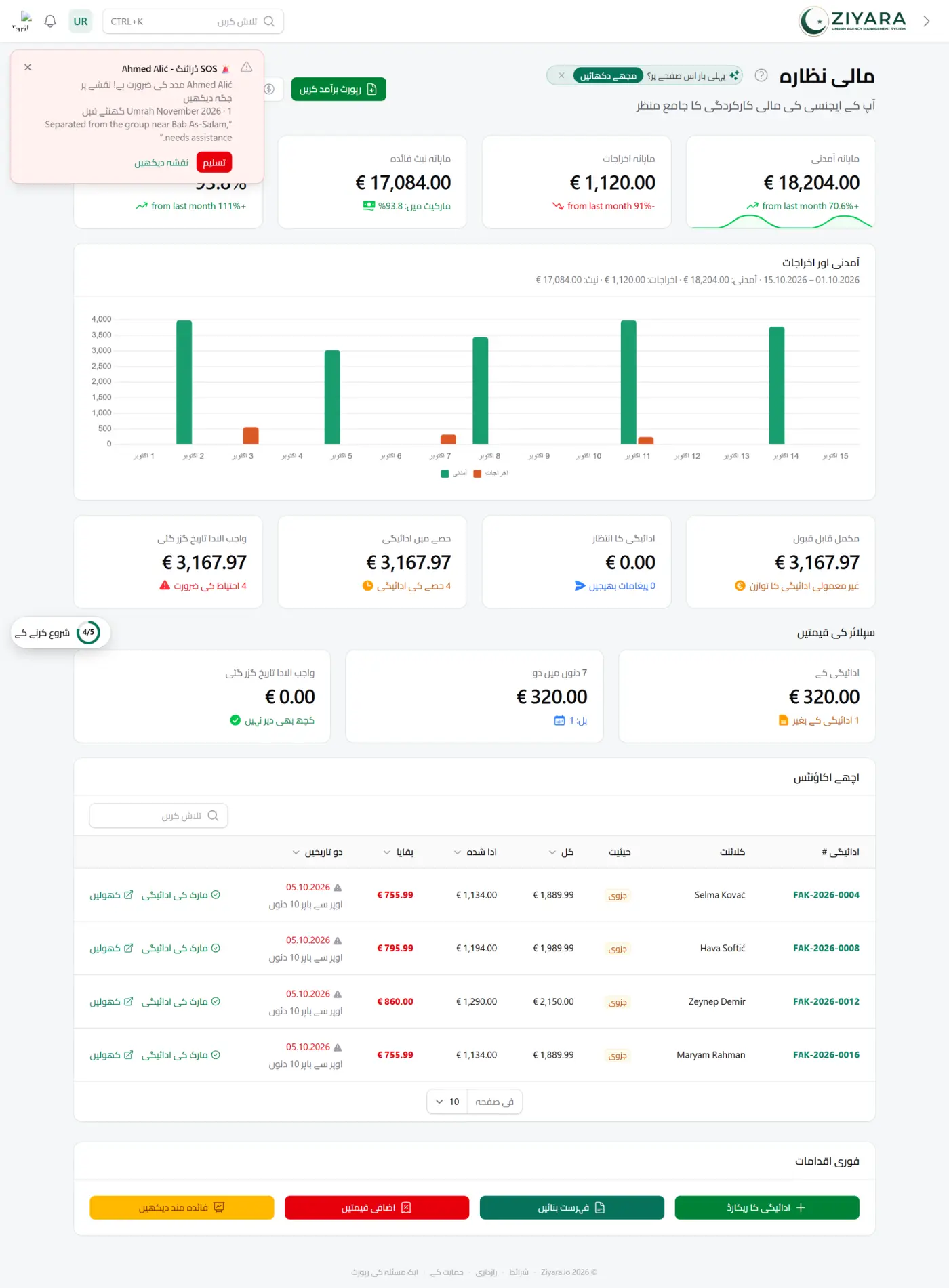Sort by the total column header
Screen dimensions: 949x1288
561,852
